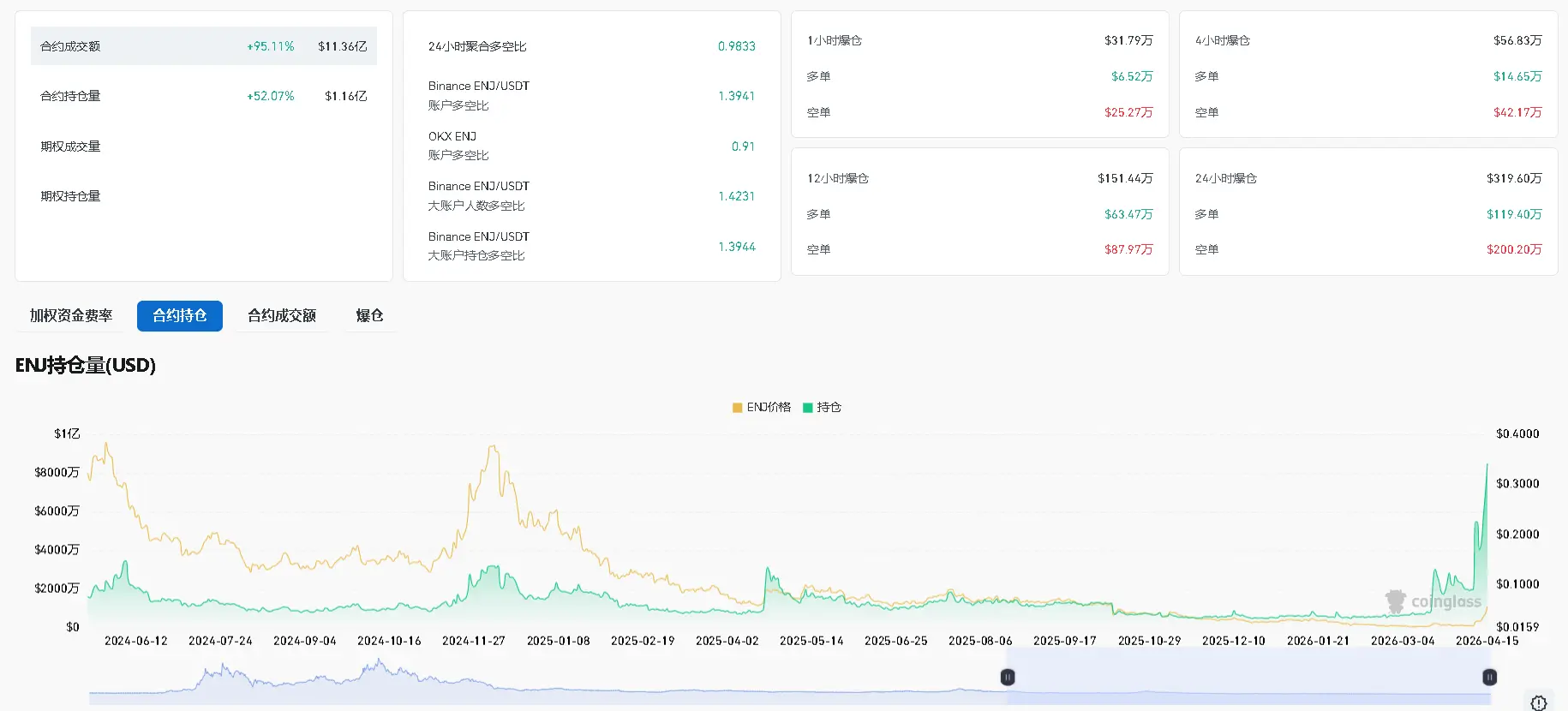Click the 合约持仓量 row
The image size is (1568, 711).
pos(203,96)
